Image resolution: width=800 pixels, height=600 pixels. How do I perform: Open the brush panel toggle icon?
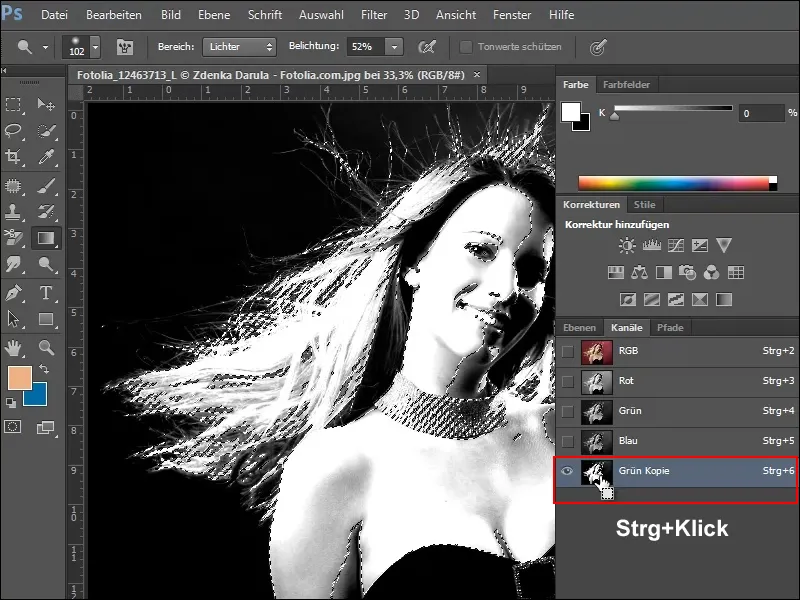(x=124, y=47)
